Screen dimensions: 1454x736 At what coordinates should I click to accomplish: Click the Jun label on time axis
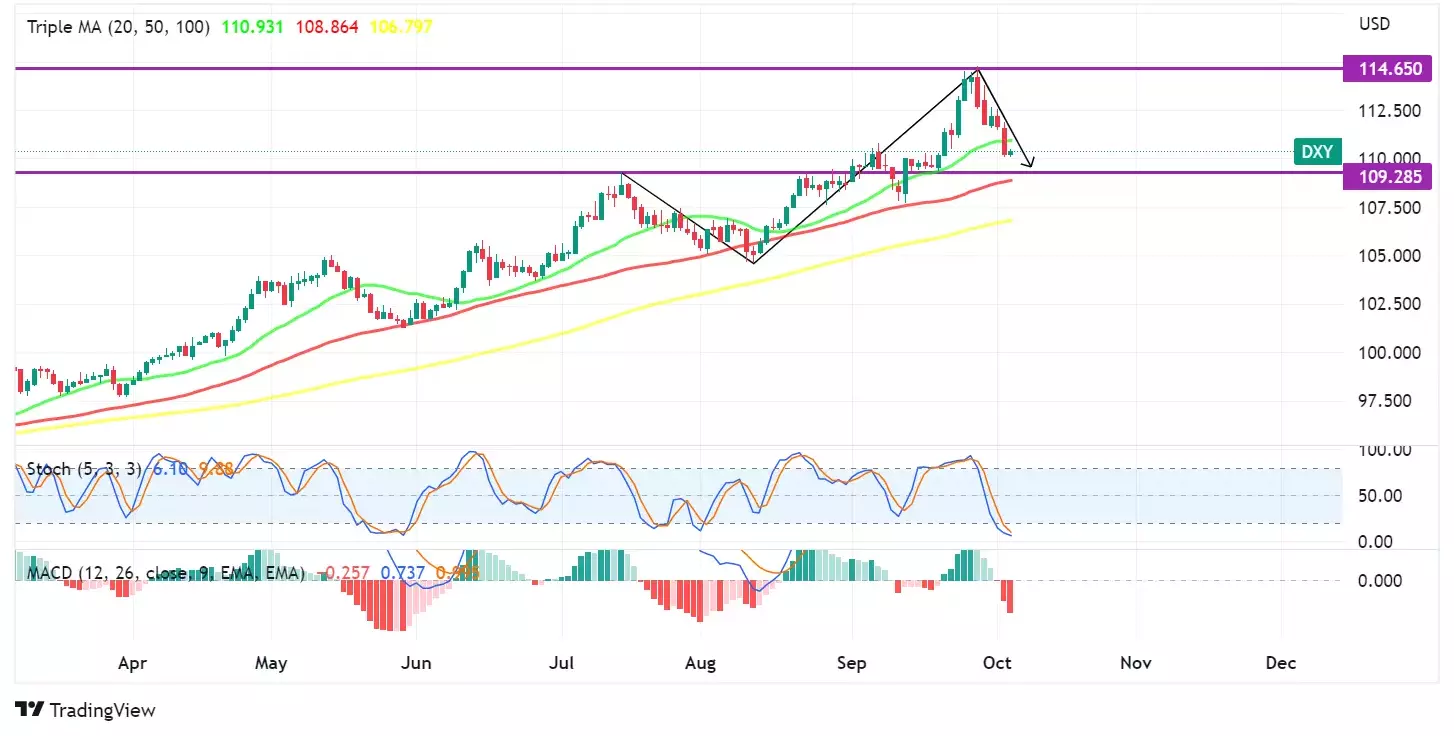415,662
